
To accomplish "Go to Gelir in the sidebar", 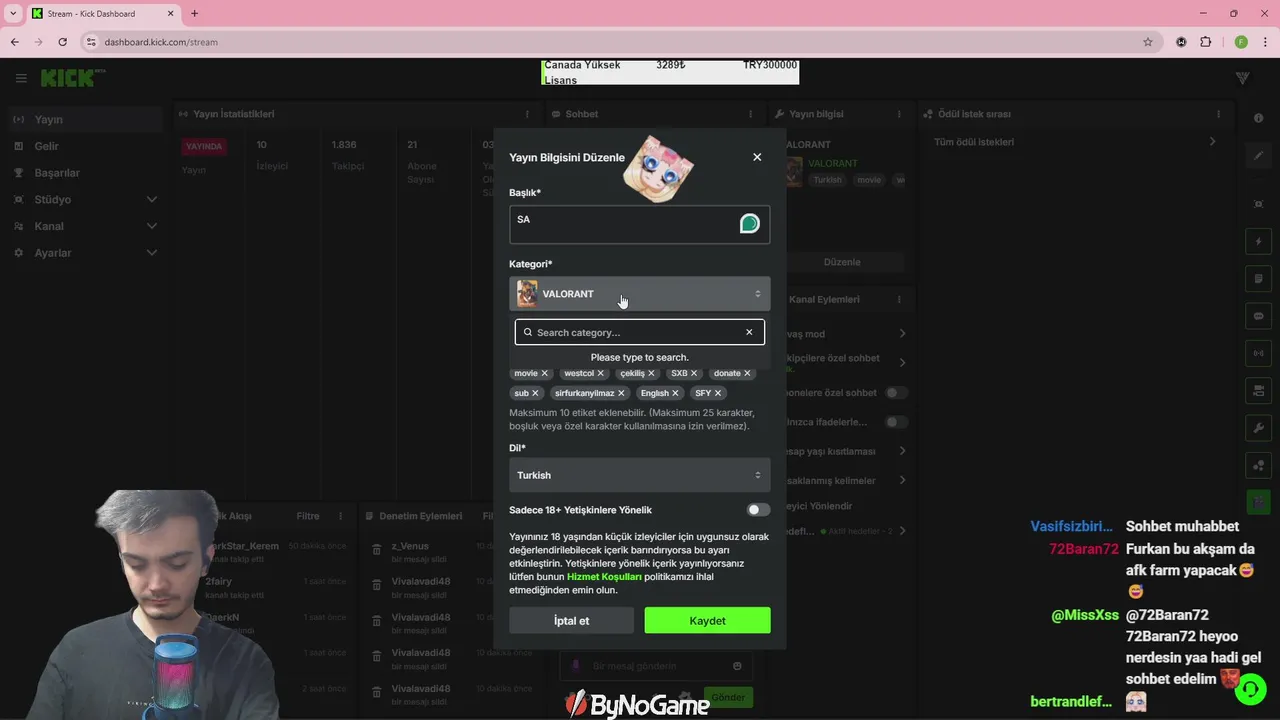I will (85, 146).
